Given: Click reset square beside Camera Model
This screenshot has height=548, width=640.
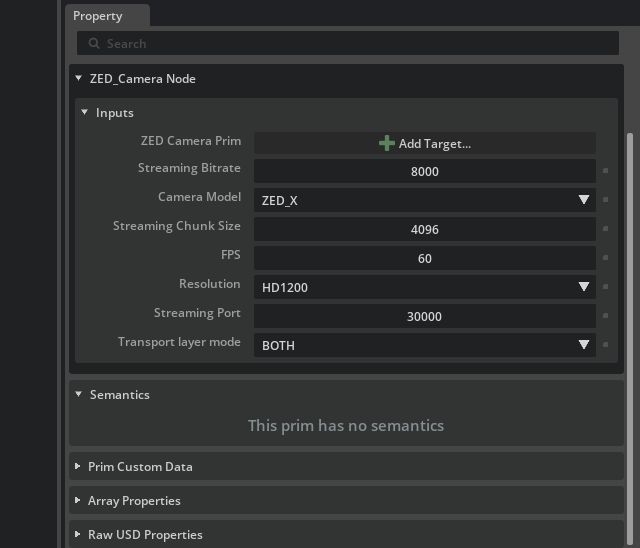Looking at the screenshot, I should coord(605,200).
